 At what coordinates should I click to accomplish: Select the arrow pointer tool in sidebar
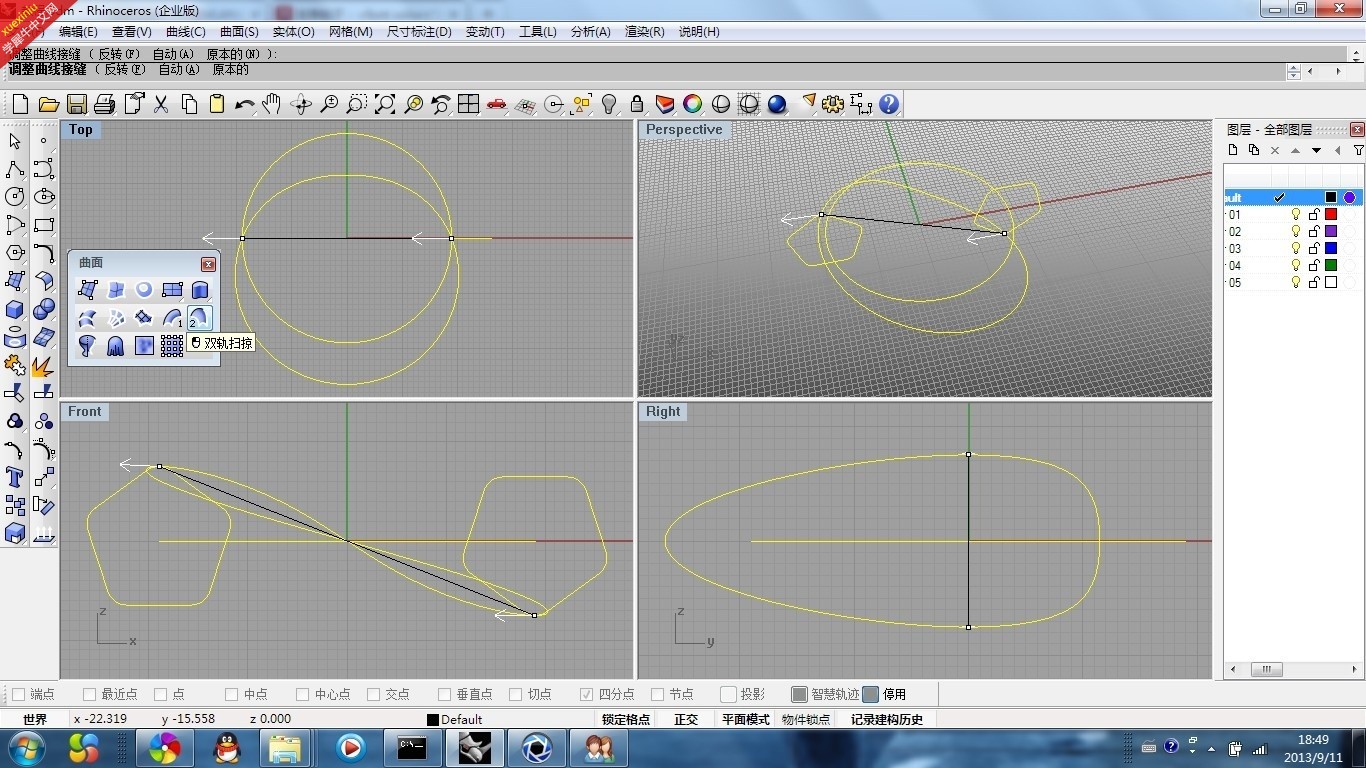pos(15,141)
